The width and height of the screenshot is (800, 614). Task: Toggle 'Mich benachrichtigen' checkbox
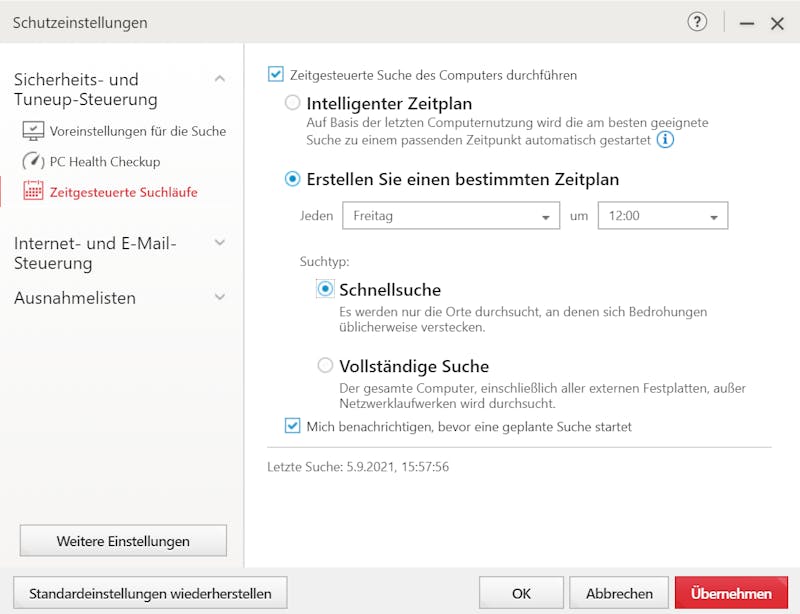[292, 426]
